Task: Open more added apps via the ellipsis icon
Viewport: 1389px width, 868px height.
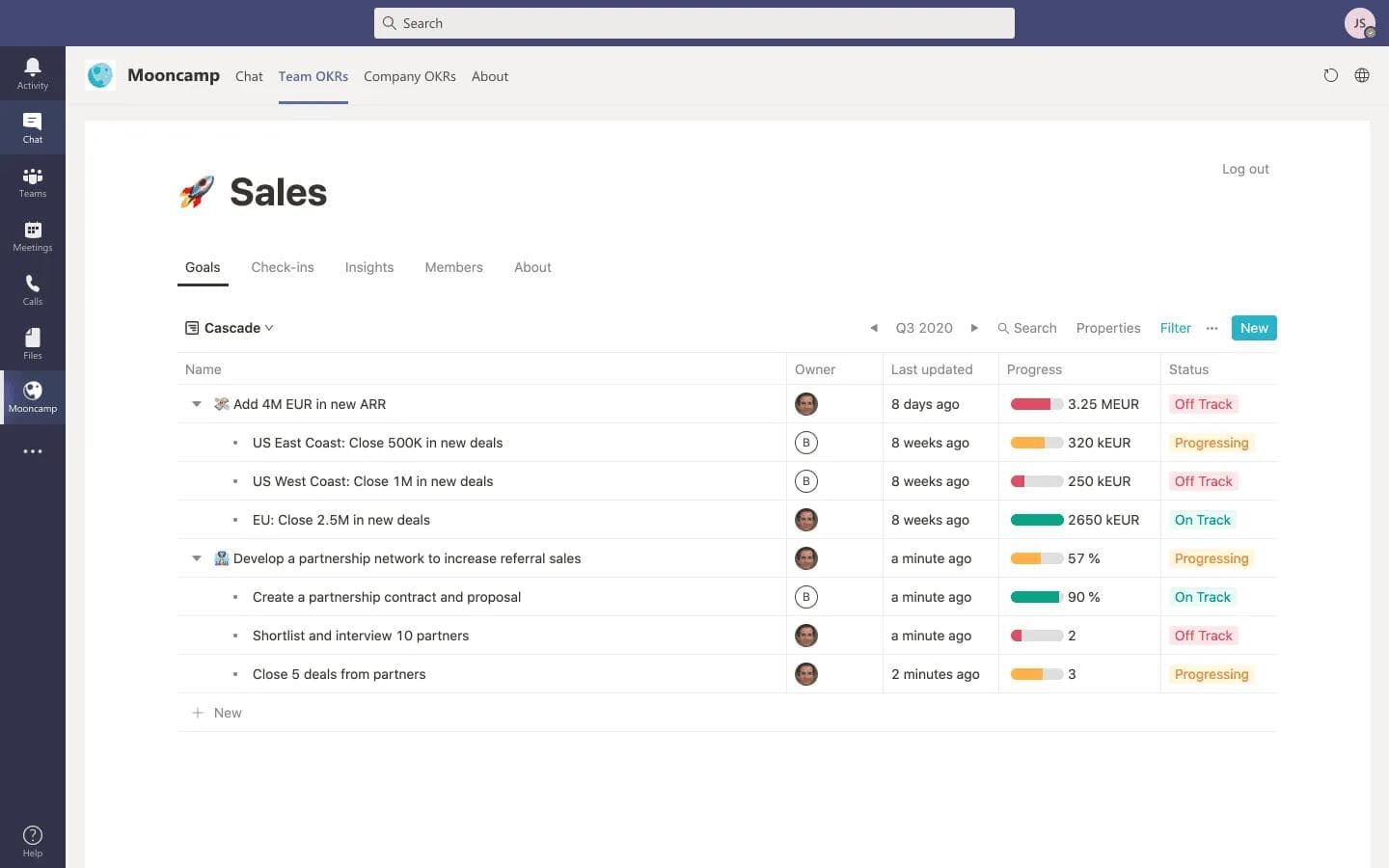Action: [32, 450]
